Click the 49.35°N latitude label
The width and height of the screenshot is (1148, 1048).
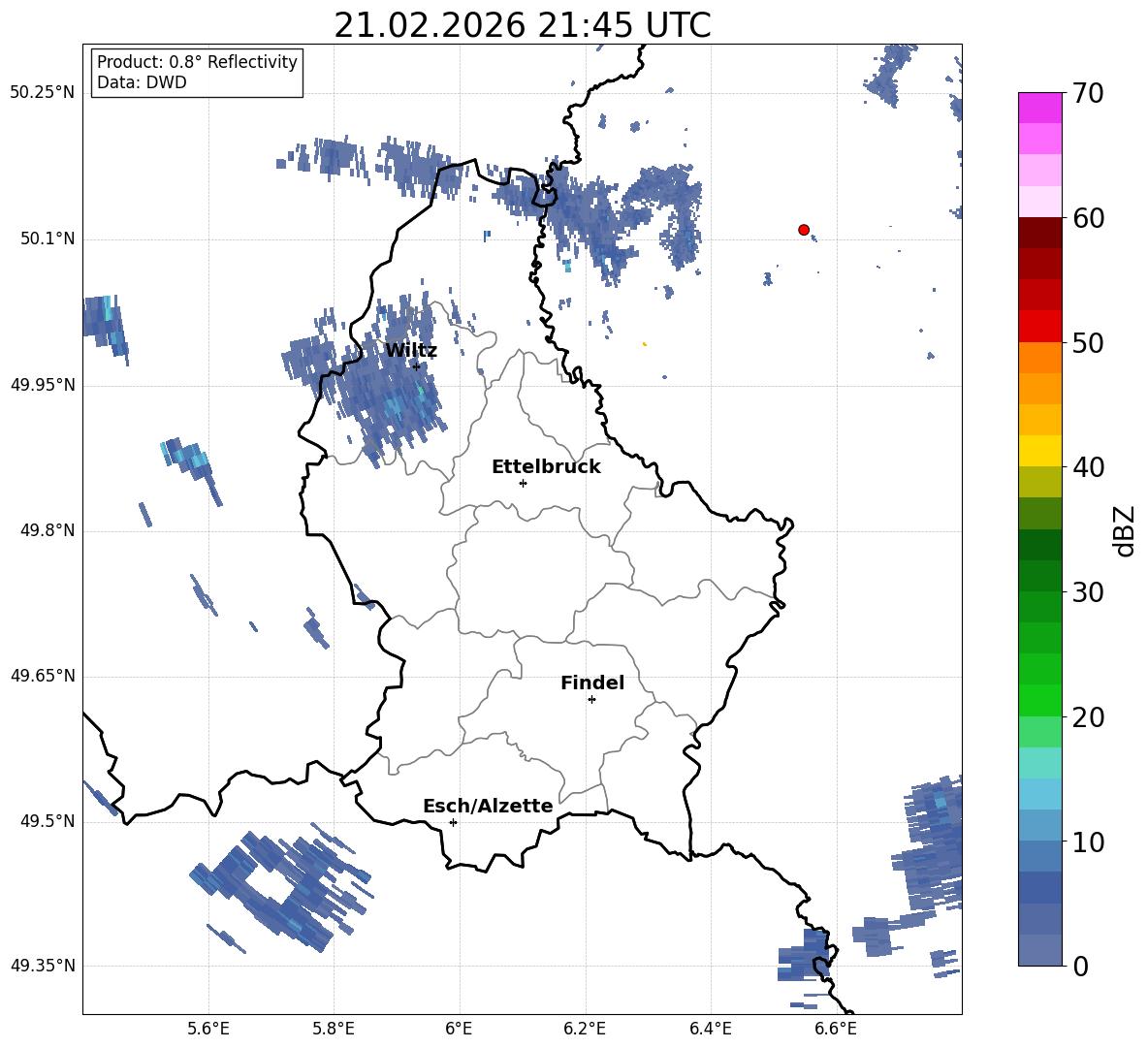click(43, 966)
